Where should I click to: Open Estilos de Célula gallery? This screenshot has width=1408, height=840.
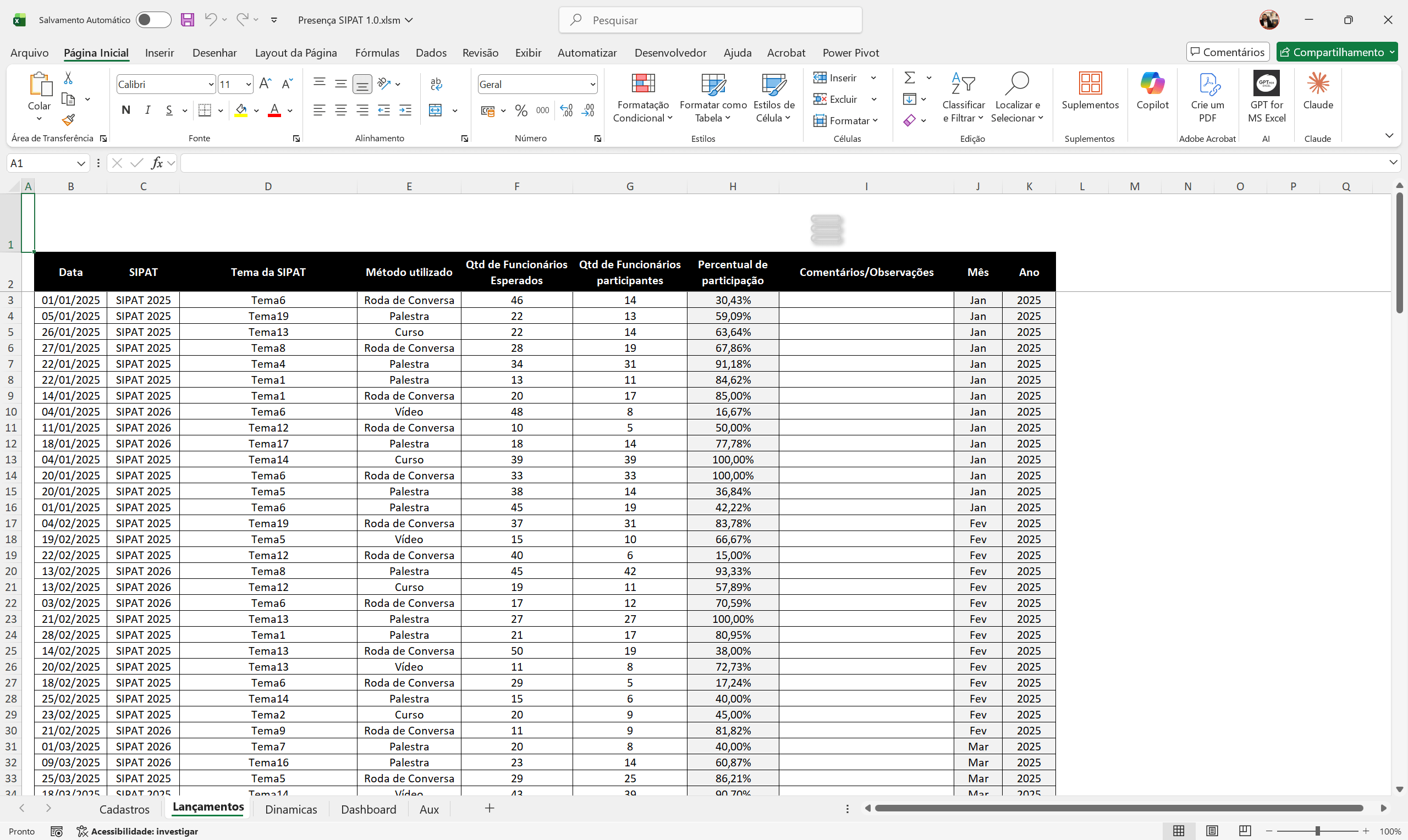click(774, 98)
